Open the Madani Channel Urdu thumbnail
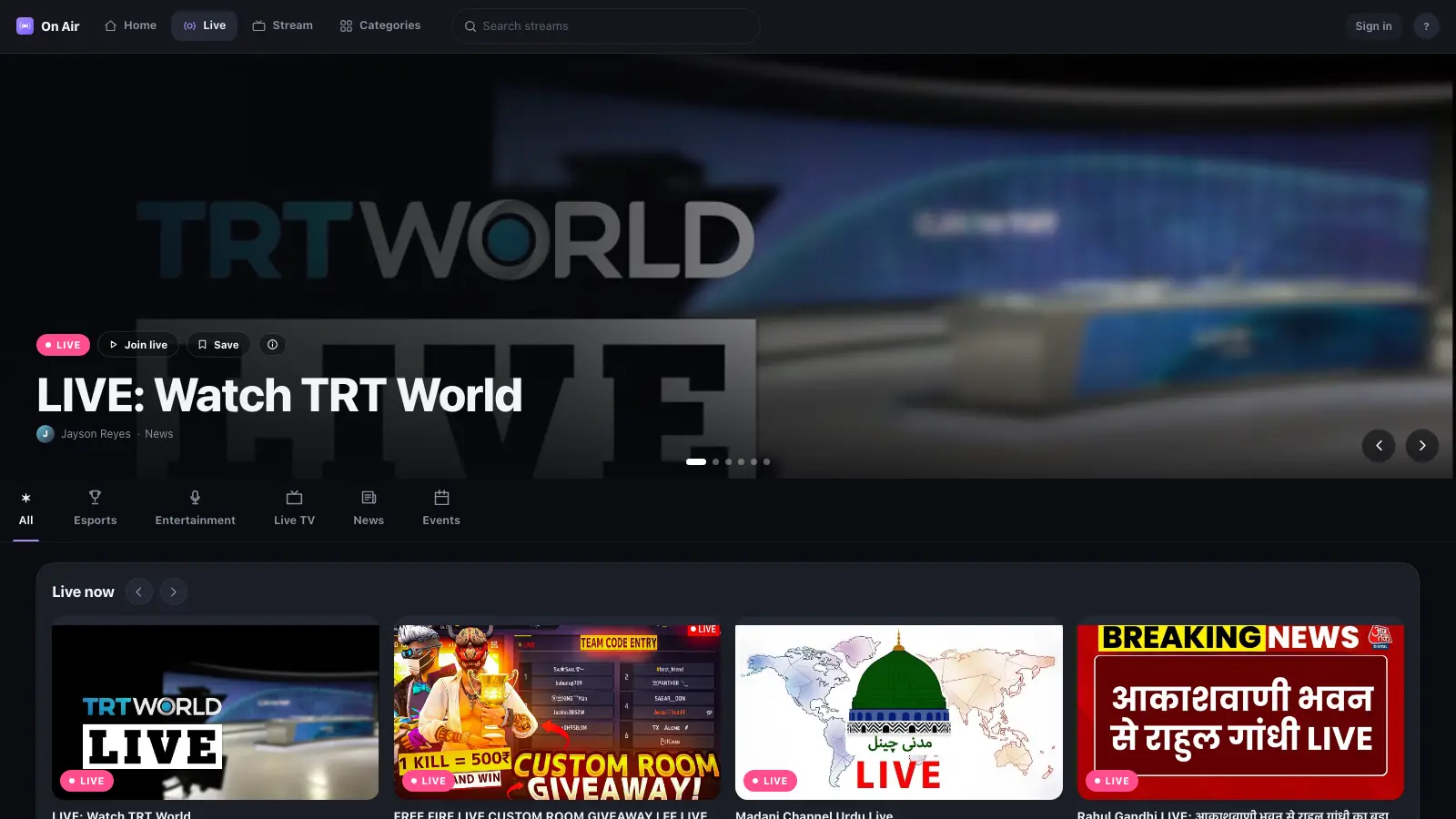Image resolution: width=1456 pixels, height=819 pixels. (x=899, y=713)
